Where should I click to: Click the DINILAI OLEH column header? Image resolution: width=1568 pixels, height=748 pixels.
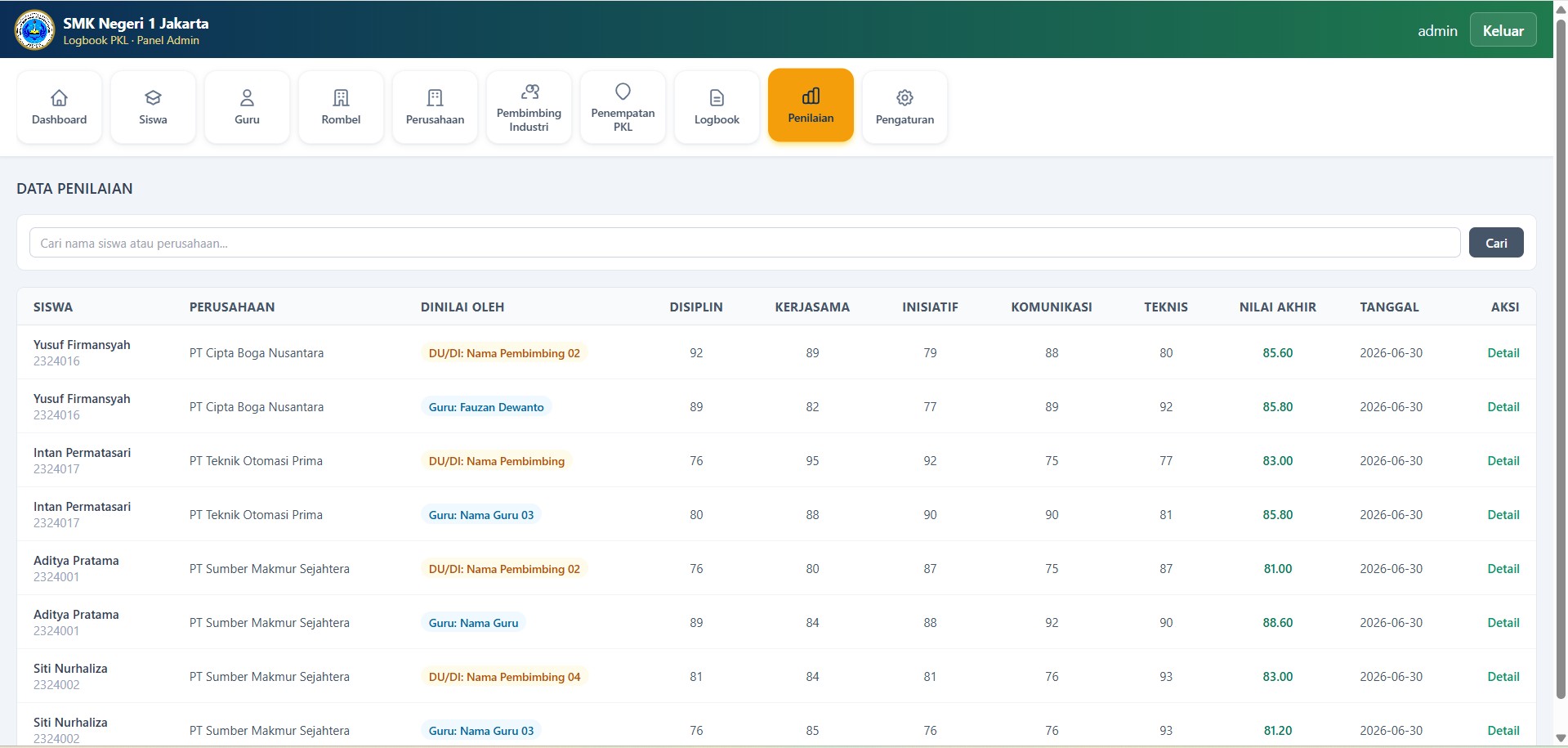[x=462, y=307]
